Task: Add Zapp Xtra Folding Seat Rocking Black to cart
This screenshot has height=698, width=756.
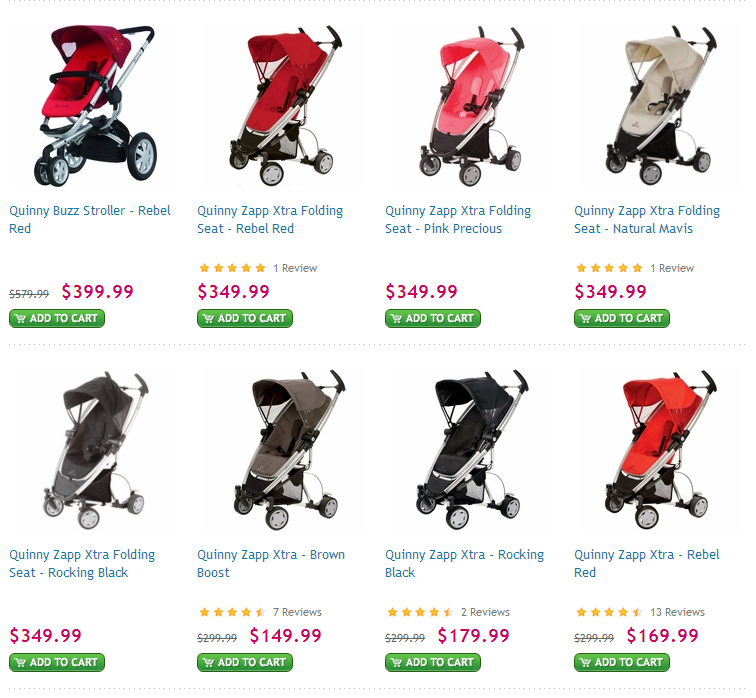Action: [57, 662]
